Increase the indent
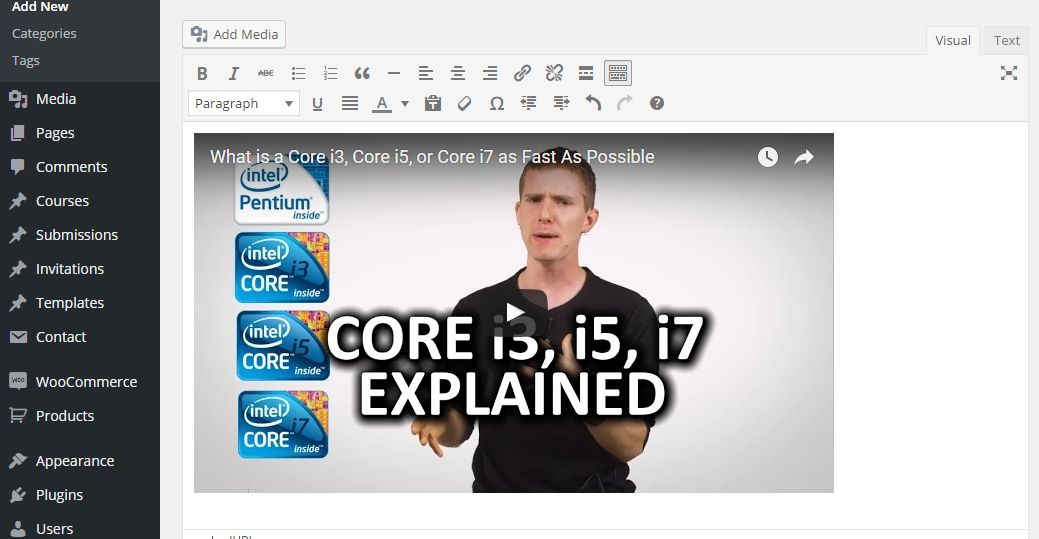1039x539 pixels. [561, 103]
